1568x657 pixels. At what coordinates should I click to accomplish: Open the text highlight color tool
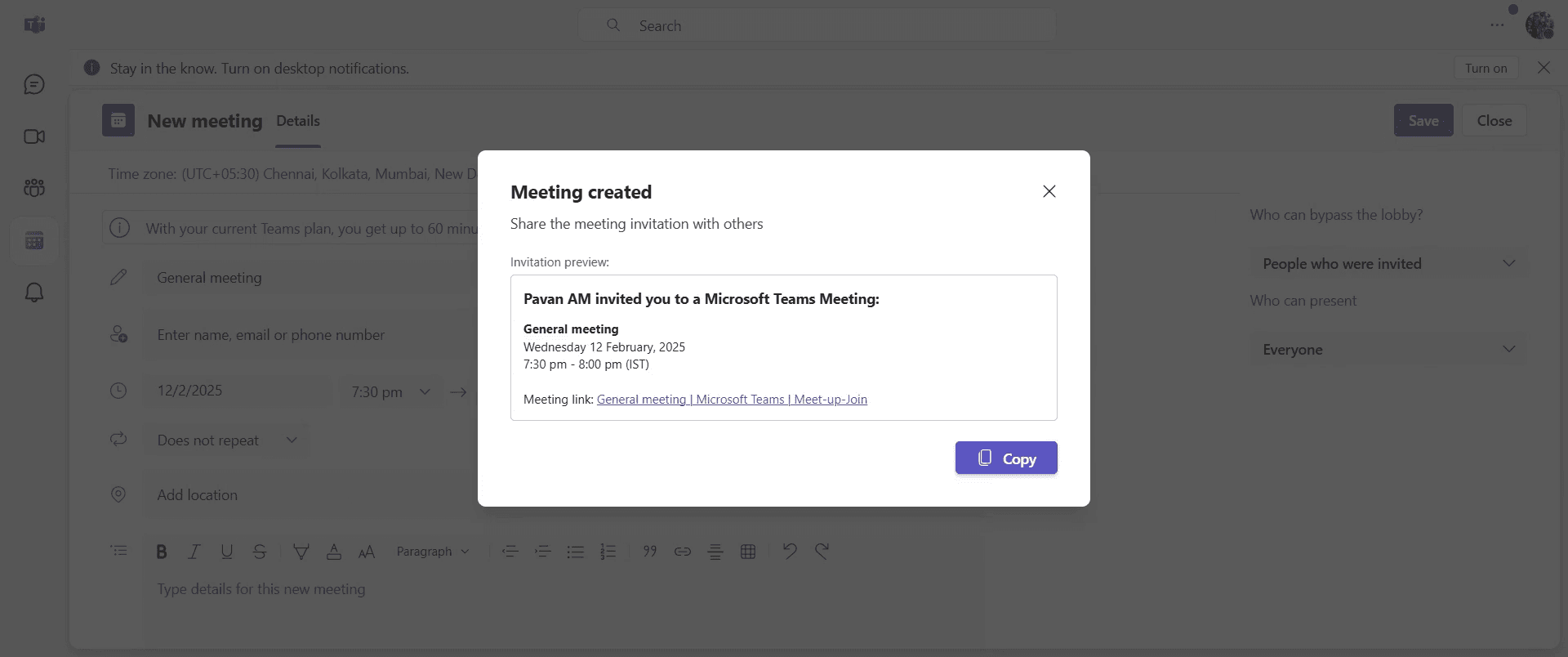tap(301, 552)
